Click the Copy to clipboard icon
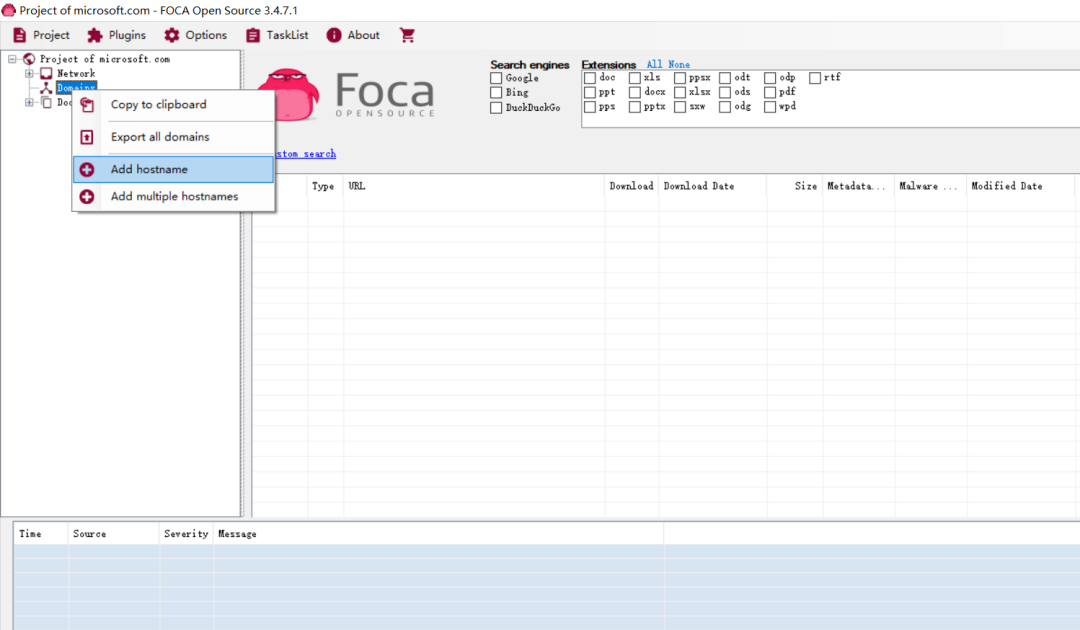Image resolution: width=1080 pixels, height=630 pixels. [x=87, y=105]
